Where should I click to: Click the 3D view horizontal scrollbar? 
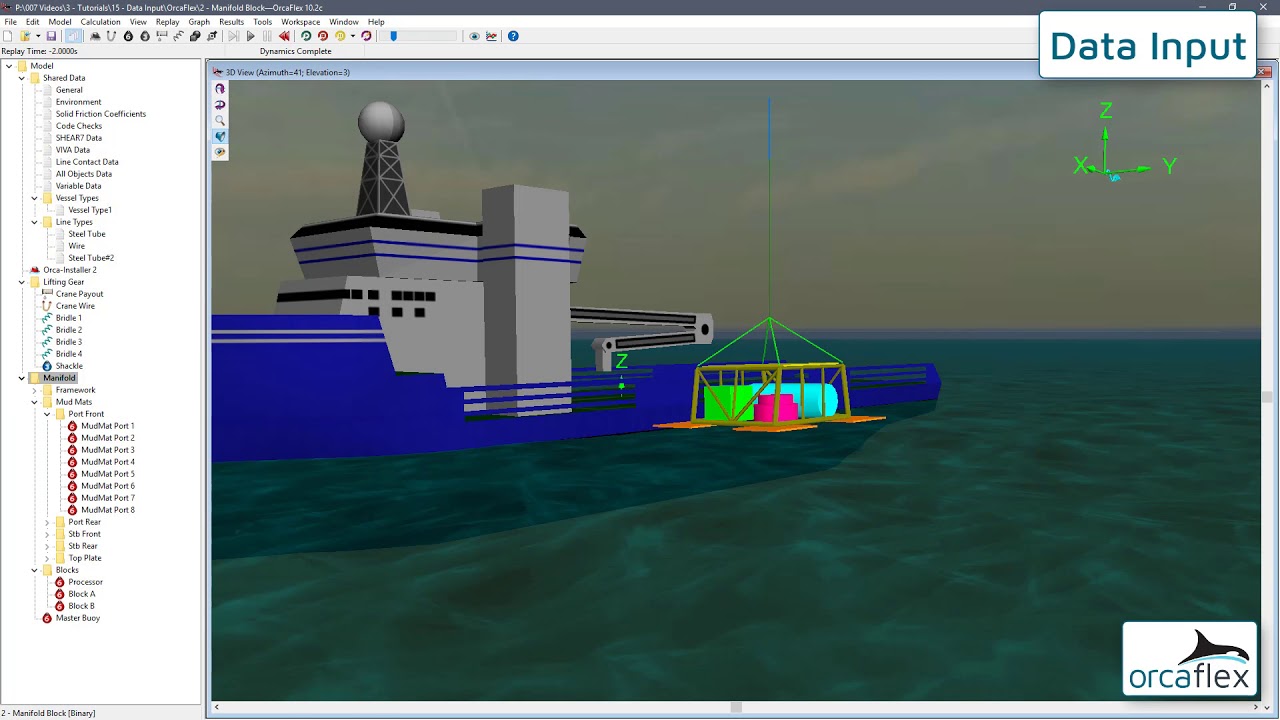736,708
